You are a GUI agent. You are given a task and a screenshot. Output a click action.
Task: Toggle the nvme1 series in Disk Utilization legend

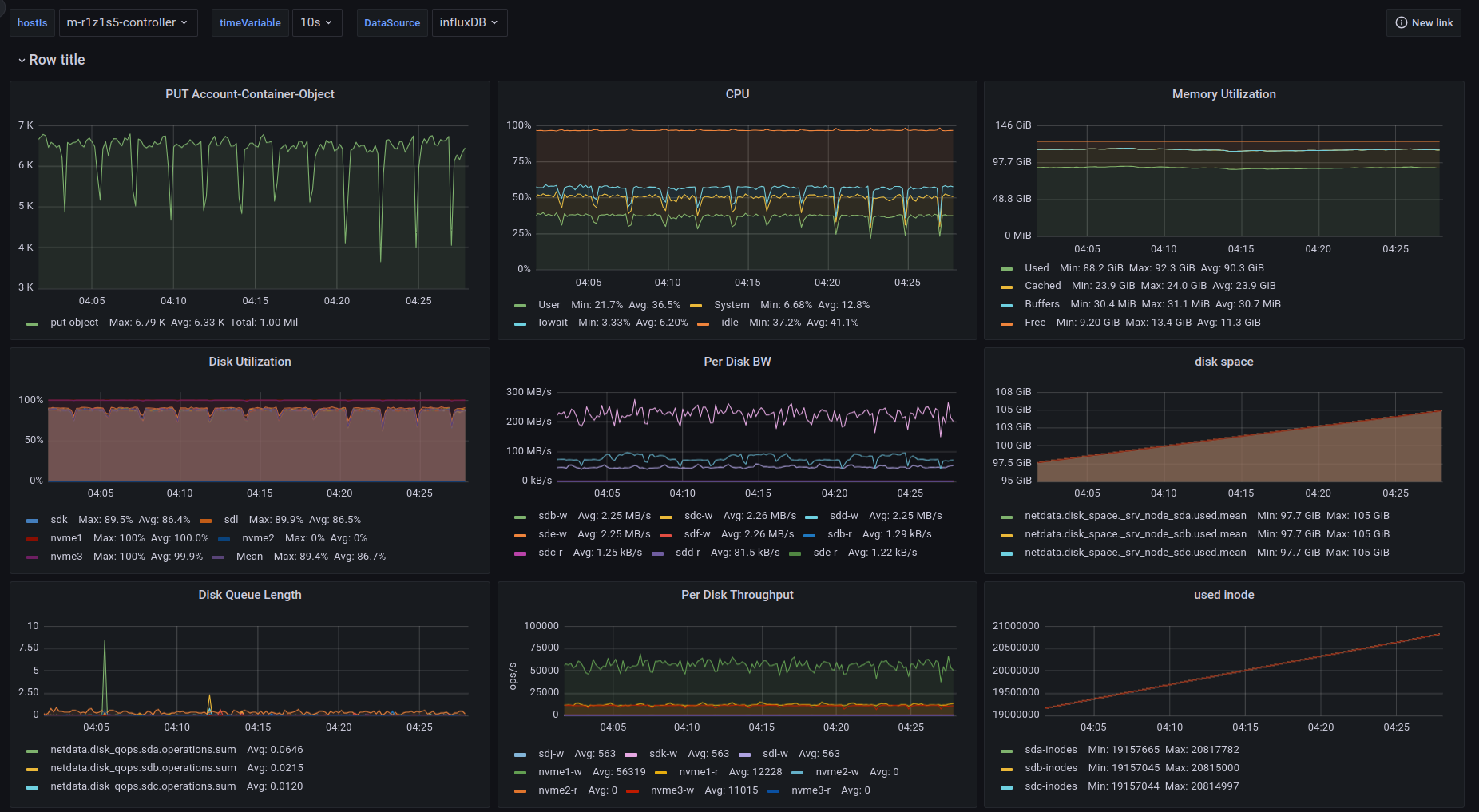[66, 538]
